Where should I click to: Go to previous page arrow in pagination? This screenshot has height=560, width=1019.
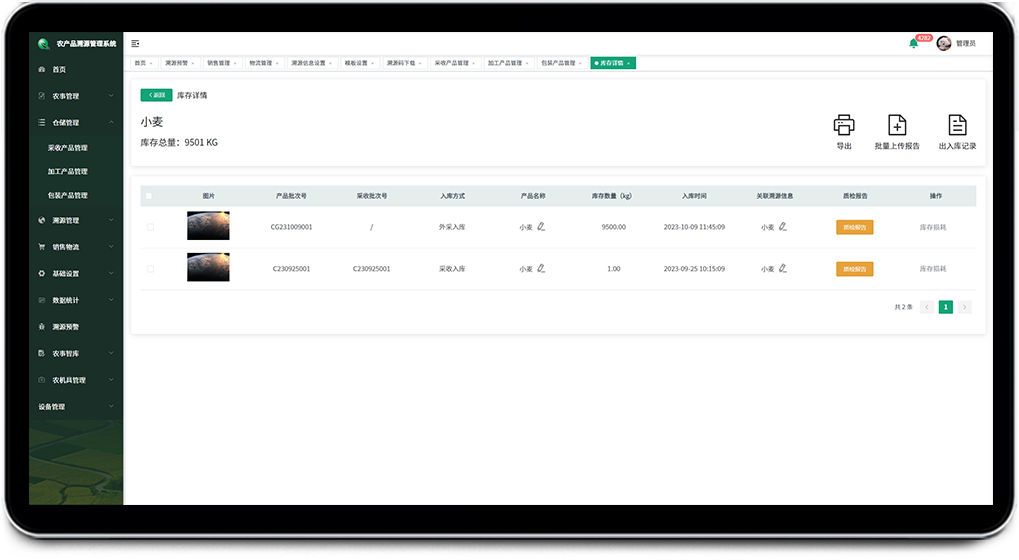point(927,307)
